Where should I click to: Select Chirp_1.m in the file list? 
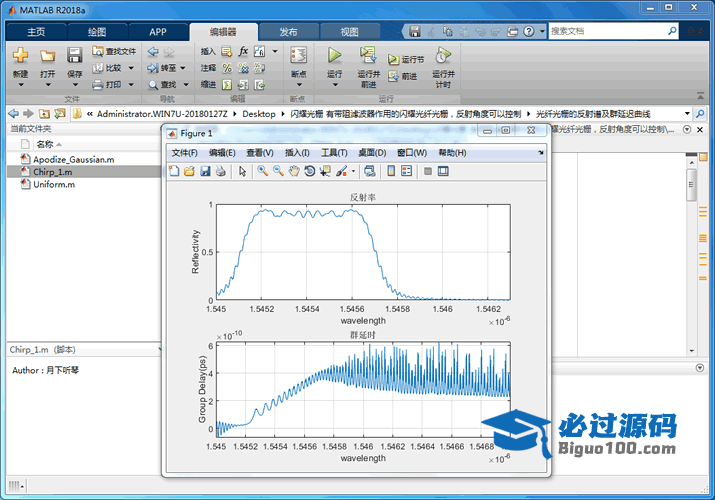click(52, 172)
